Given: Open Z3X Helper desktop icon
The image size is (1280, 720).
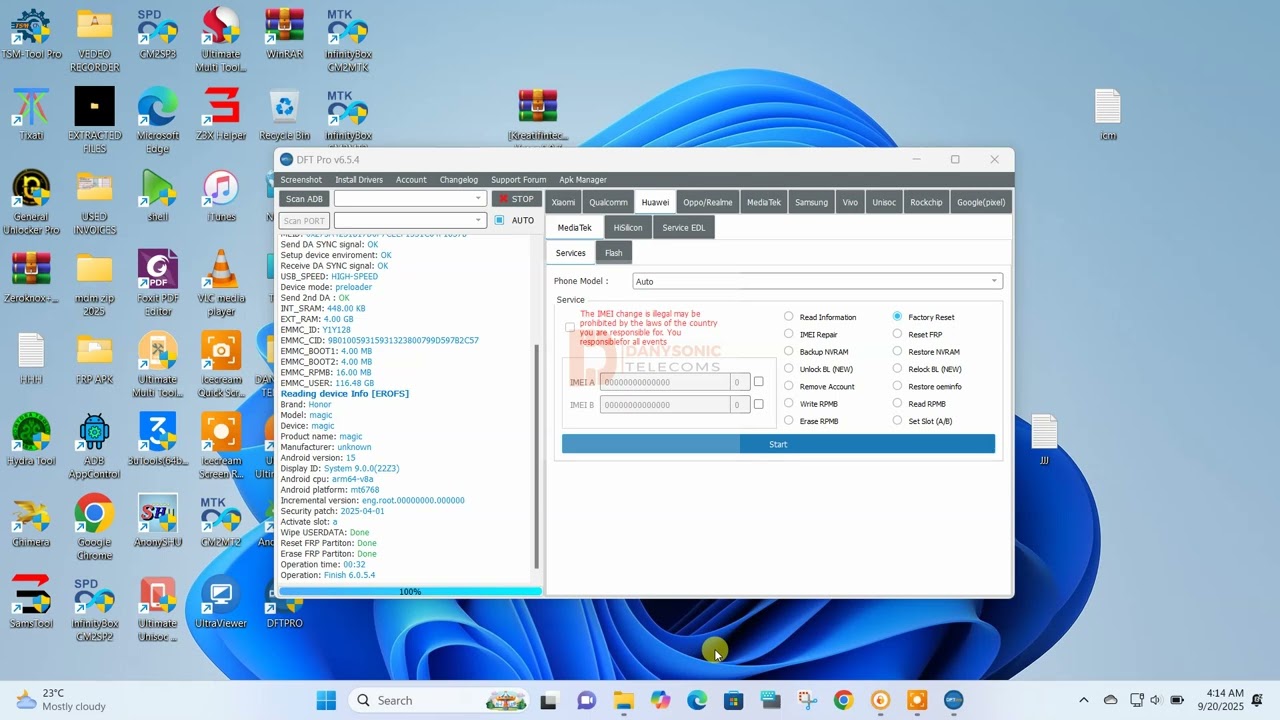Looking at the screenshot, I should [220, 114].
